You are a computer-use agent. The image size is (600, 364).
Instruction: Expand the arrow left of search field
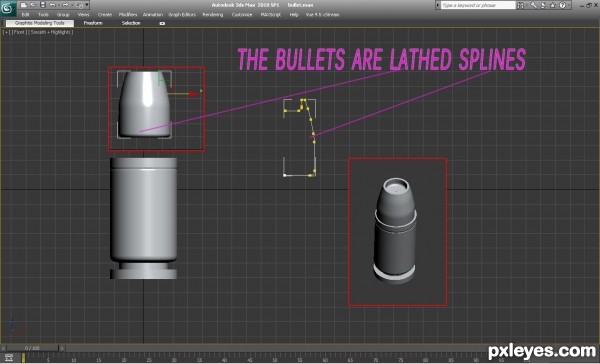click(438, 5)
